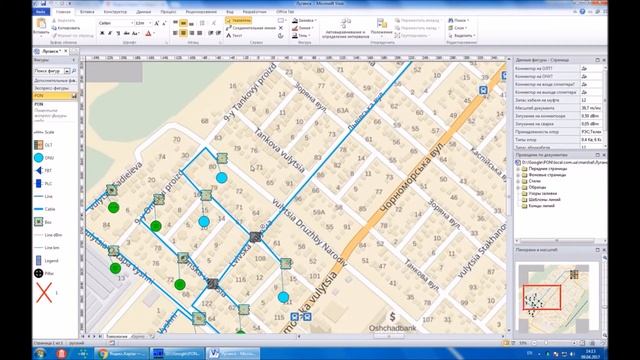Open More Shapes (Дополнительные фигуры)
The image size is (640, 360).
coord(55,80)
